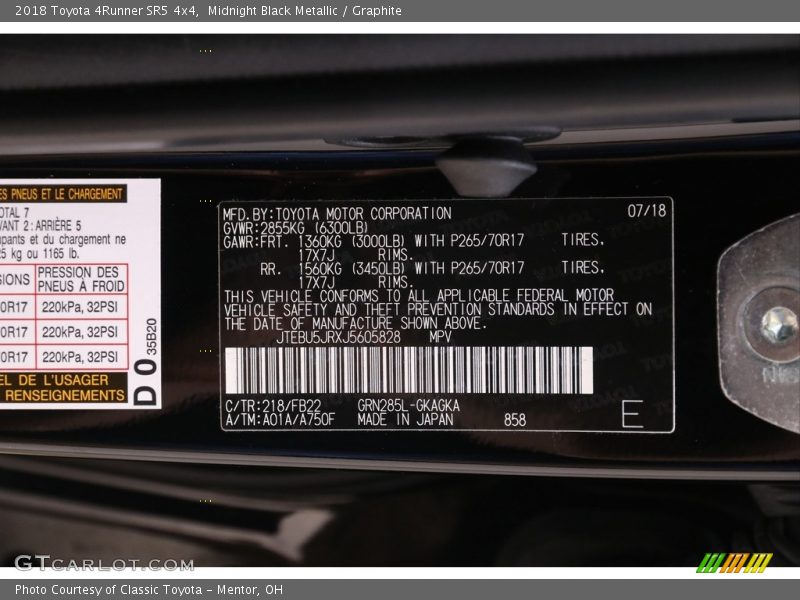Screen dimensions: 800x600
Task: Click the 07/18 manufacture date
Action: point(646,211)
